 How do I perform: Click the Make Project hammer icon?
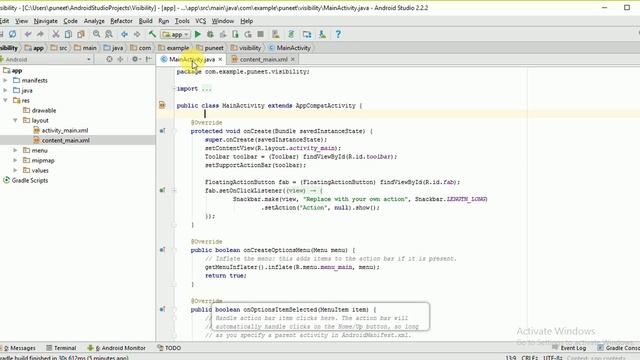152,34
